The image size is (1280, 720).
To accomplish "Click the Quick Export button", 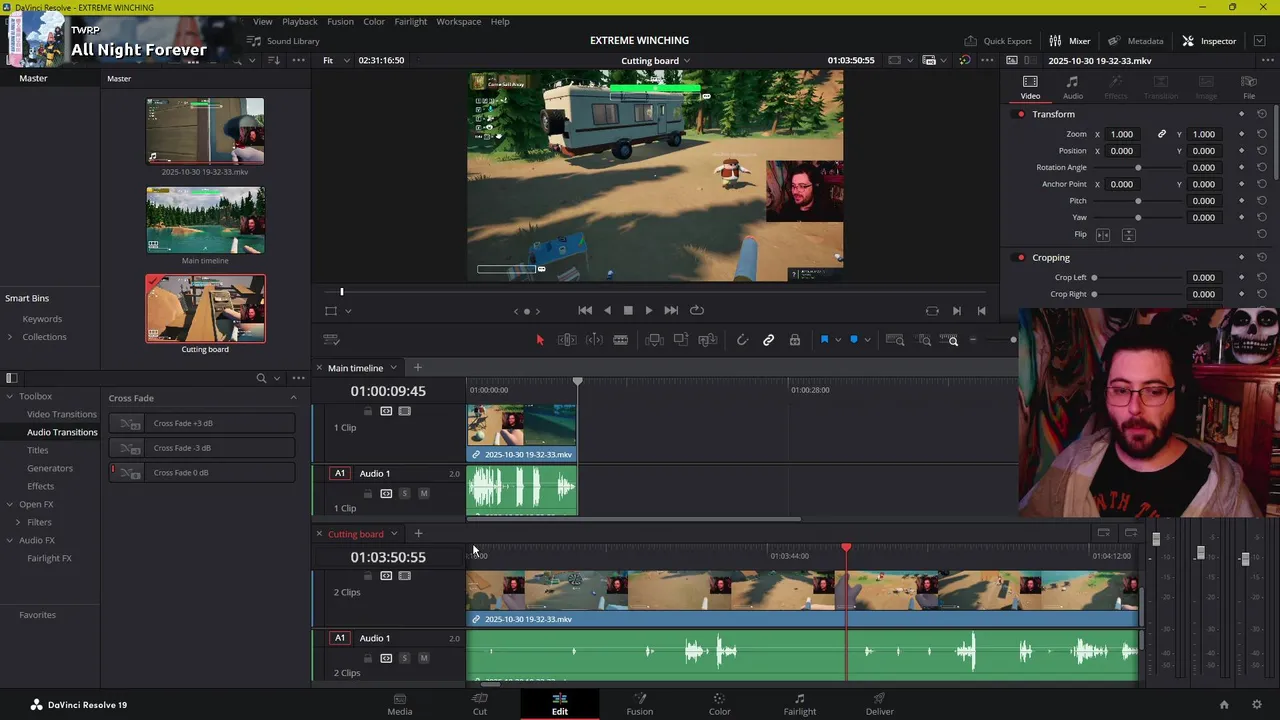I will click(997, 41).
